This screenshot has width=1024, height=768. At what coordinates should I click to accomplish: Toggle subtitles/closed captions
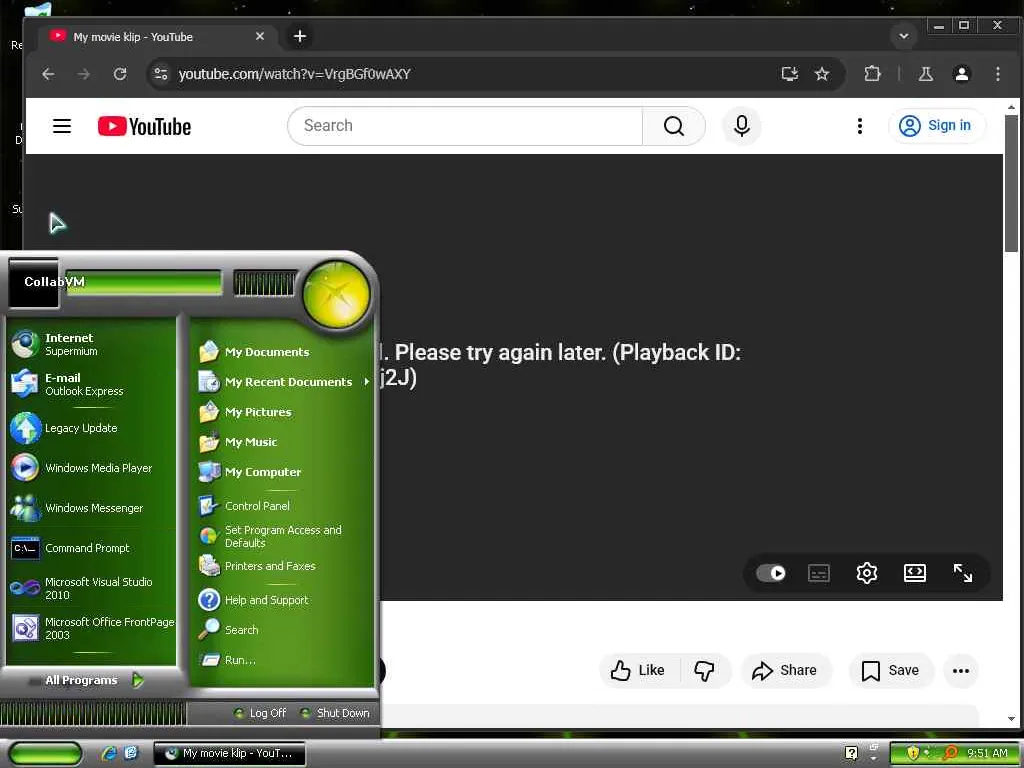pyautogui.click(x=819, y=573)
